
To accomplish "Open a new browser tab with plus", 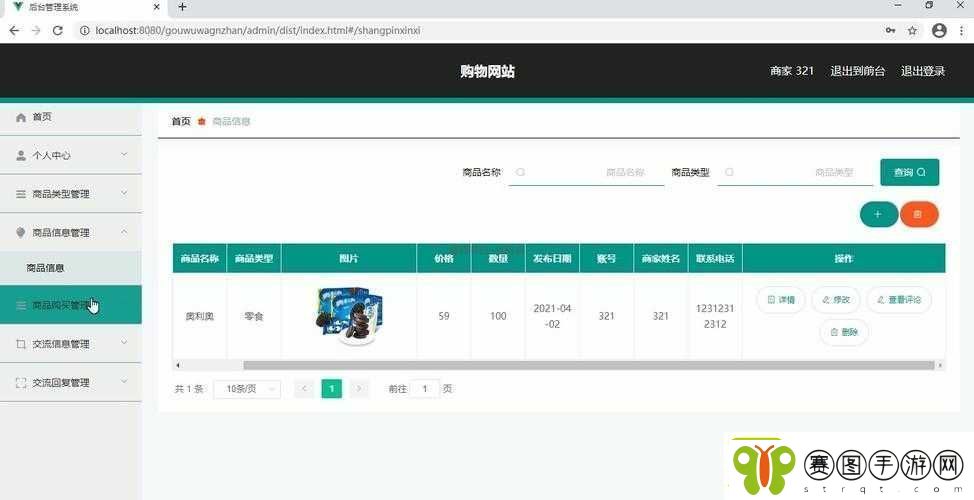I will (x=182, y=7).
